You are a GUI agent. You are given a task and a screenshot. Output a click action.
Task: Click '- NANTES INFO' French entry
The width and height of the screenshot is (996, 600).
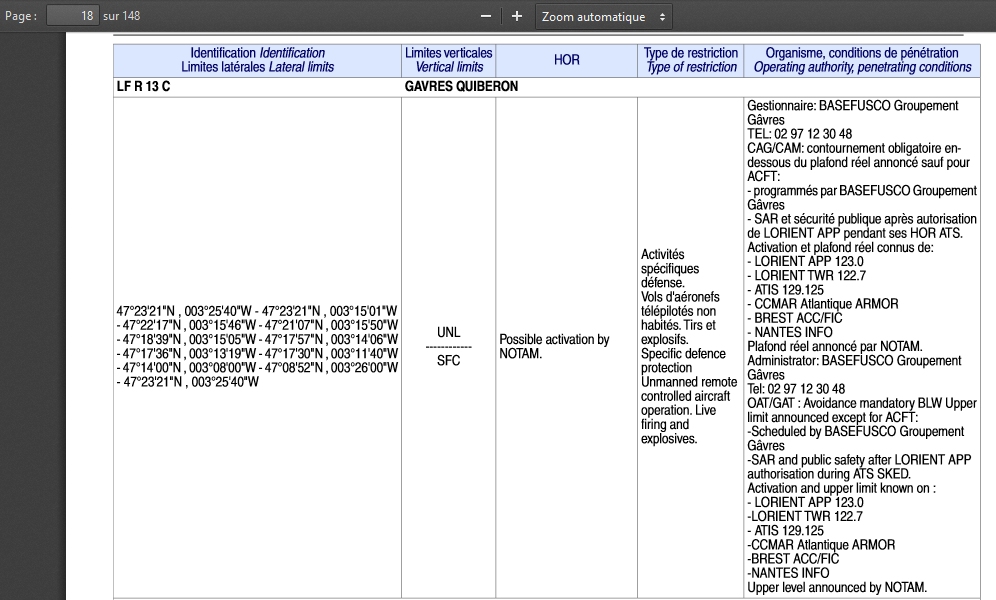790,332
